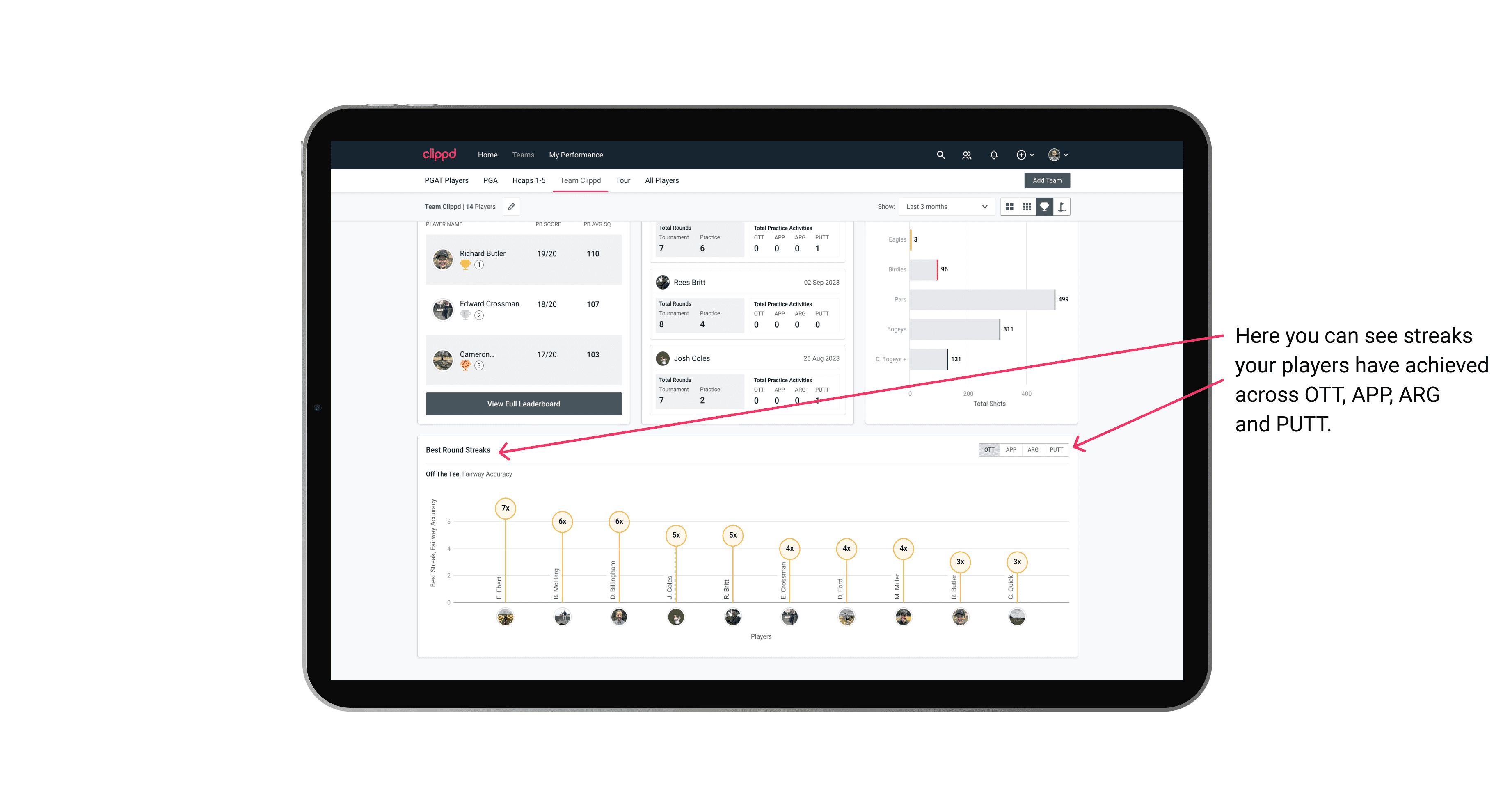Click the View Full Leaderboard button
Viewport: 1510px width, 812px height.
click(523, 403)
